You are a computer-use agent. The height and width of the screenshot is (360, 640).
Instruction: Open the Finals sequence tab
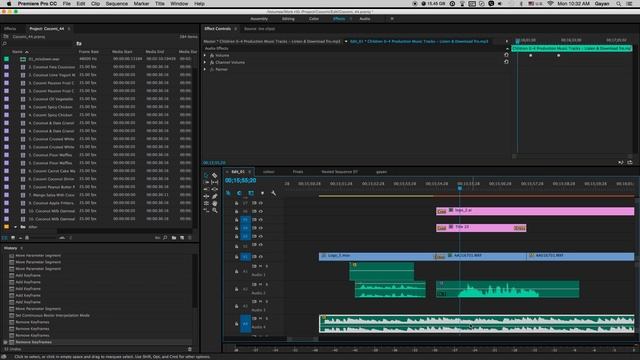click(298, 172)
